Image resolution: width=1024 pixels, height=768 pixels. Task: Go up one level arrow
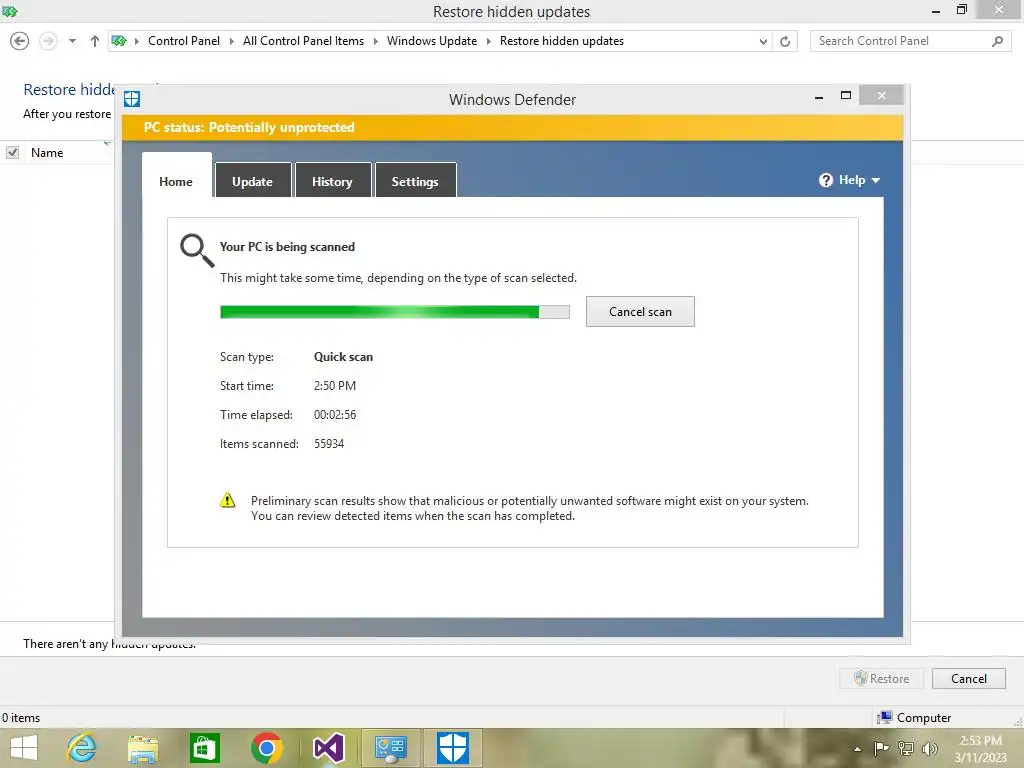pos(95,41)
